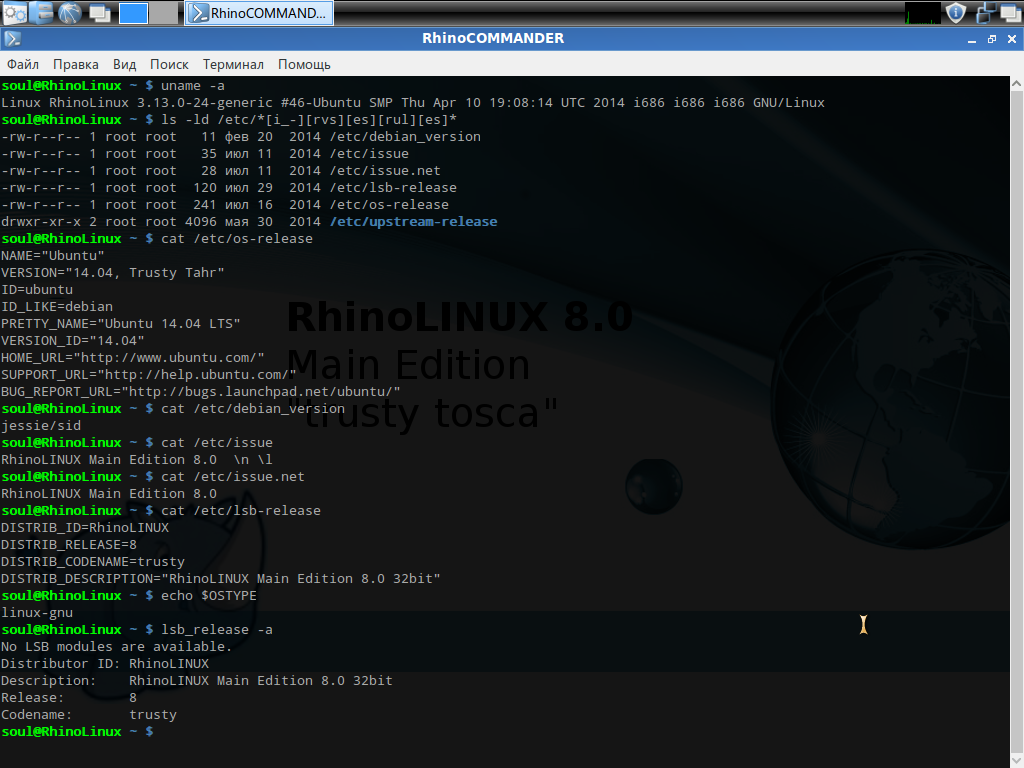The image size is (1024, 768).
Task: Click the show desktop windows tray icon
Action: pyautogui.click(x=1010, y=12)
